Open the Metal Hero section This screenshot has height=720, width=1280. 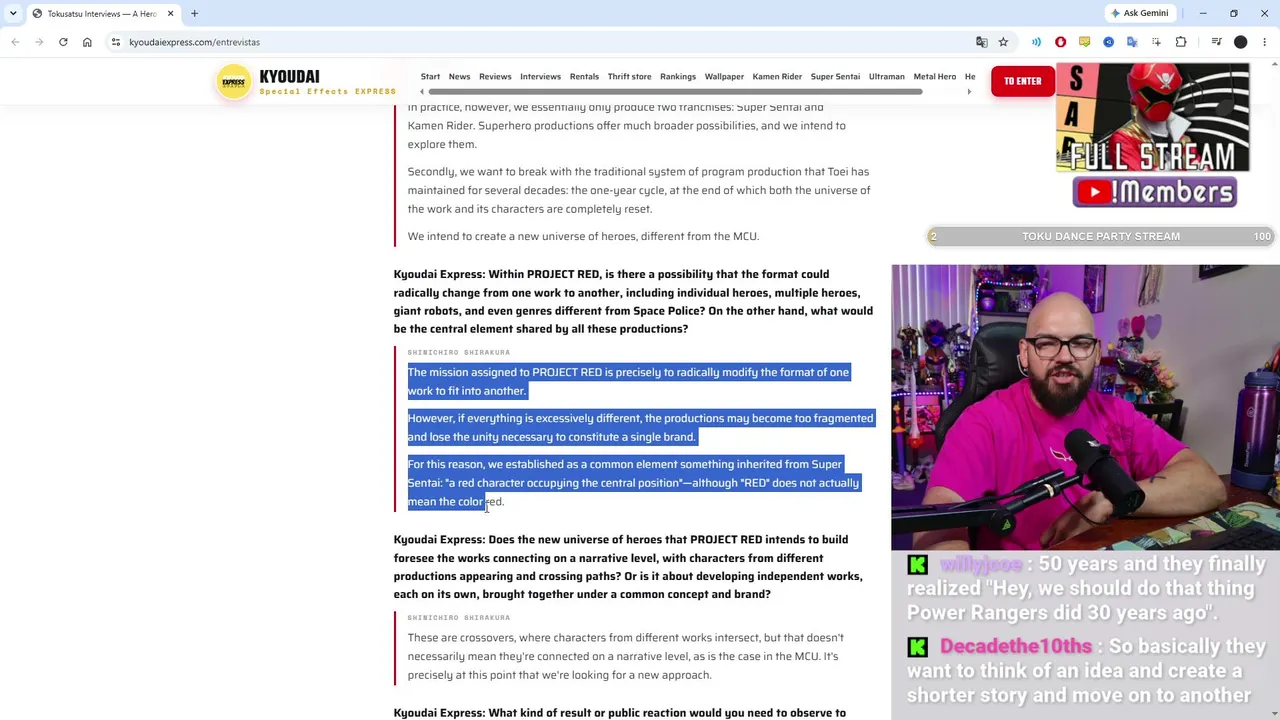934,76
